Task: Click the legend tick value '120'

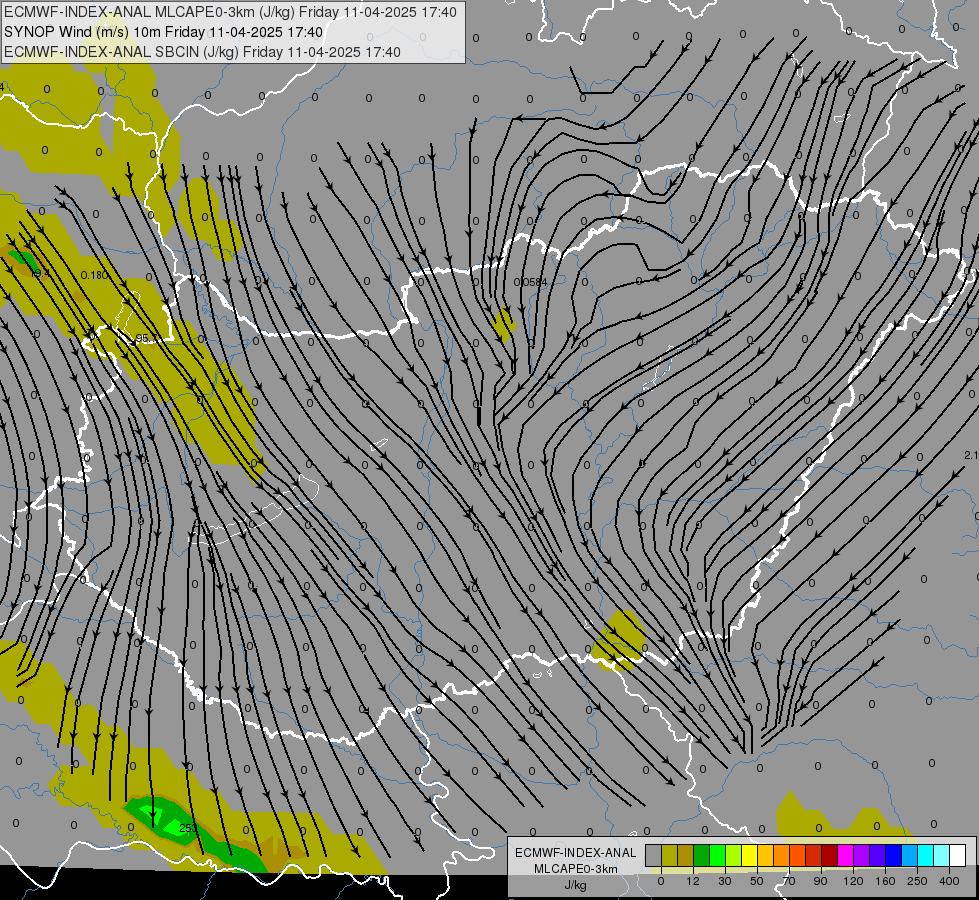Action: (x=854, y=881)
